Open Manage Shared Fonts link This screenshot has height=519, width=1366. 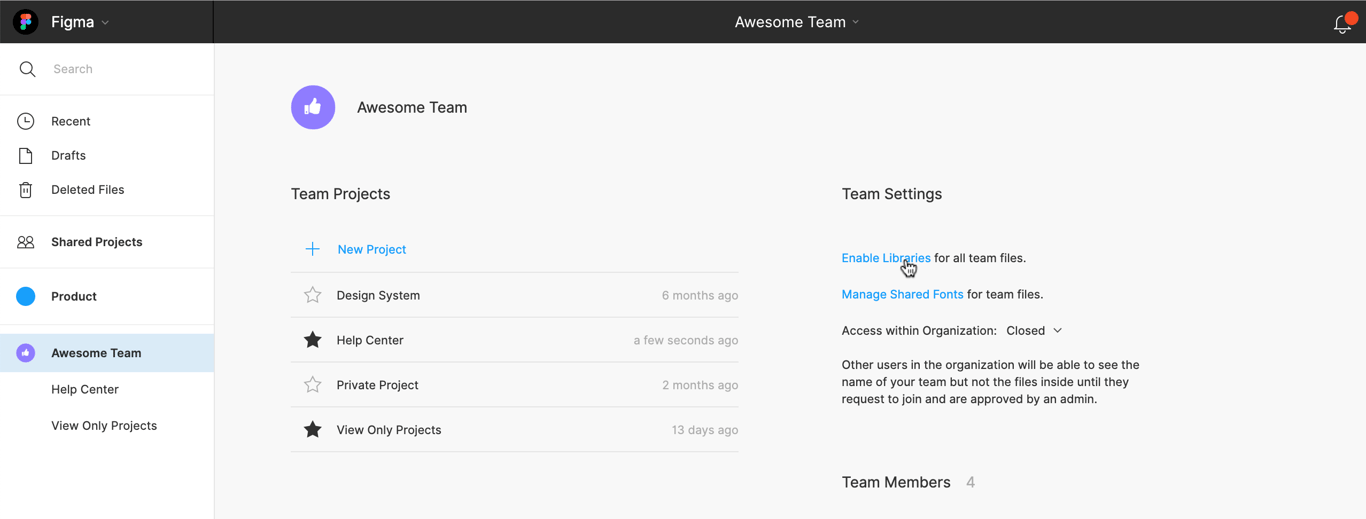point(902,294)
